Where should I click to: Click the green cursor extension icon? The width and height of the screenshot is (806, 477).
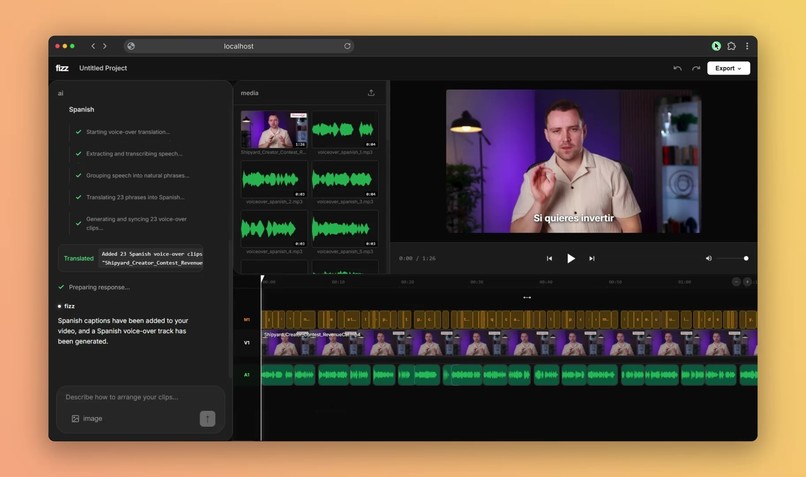(x=716, y=46)
